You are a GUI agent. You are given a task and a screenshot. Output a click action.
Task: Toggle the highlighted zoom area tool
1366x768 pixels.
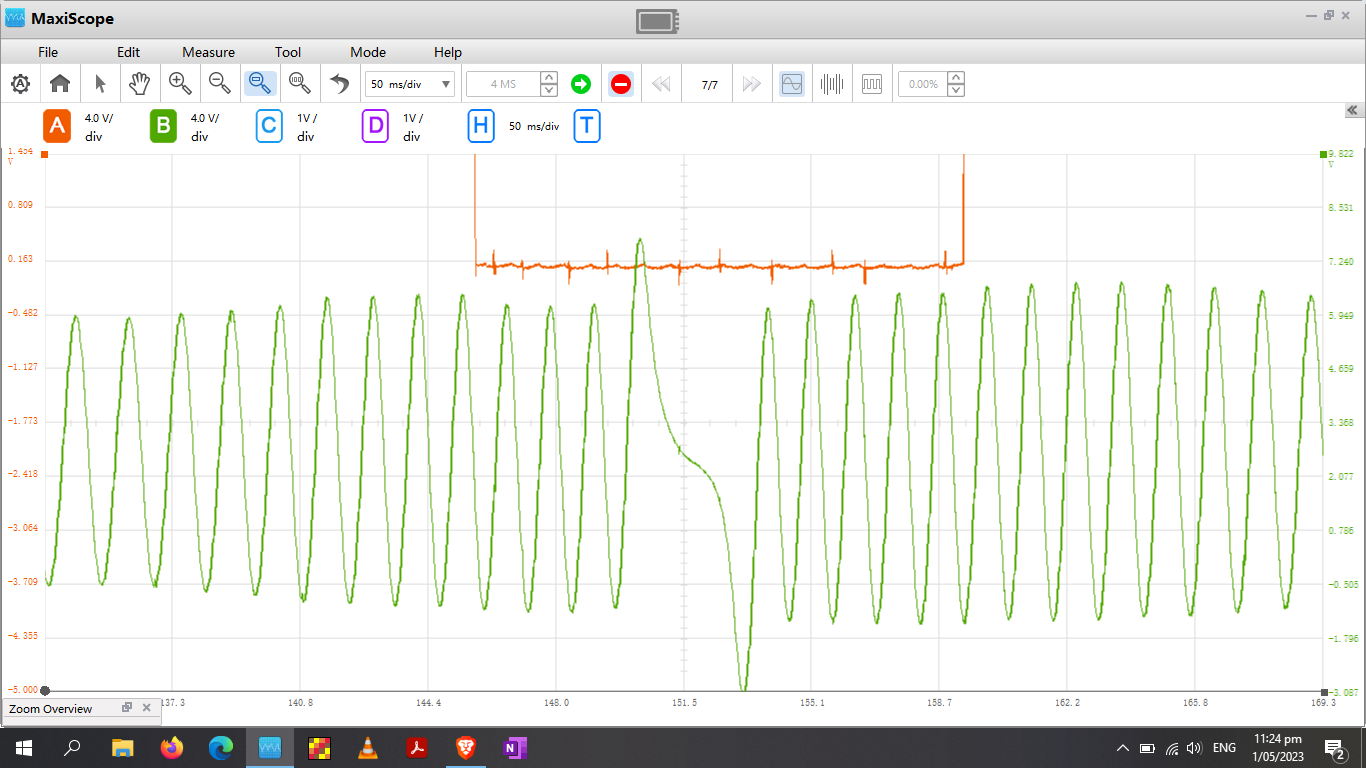point(260,84)
